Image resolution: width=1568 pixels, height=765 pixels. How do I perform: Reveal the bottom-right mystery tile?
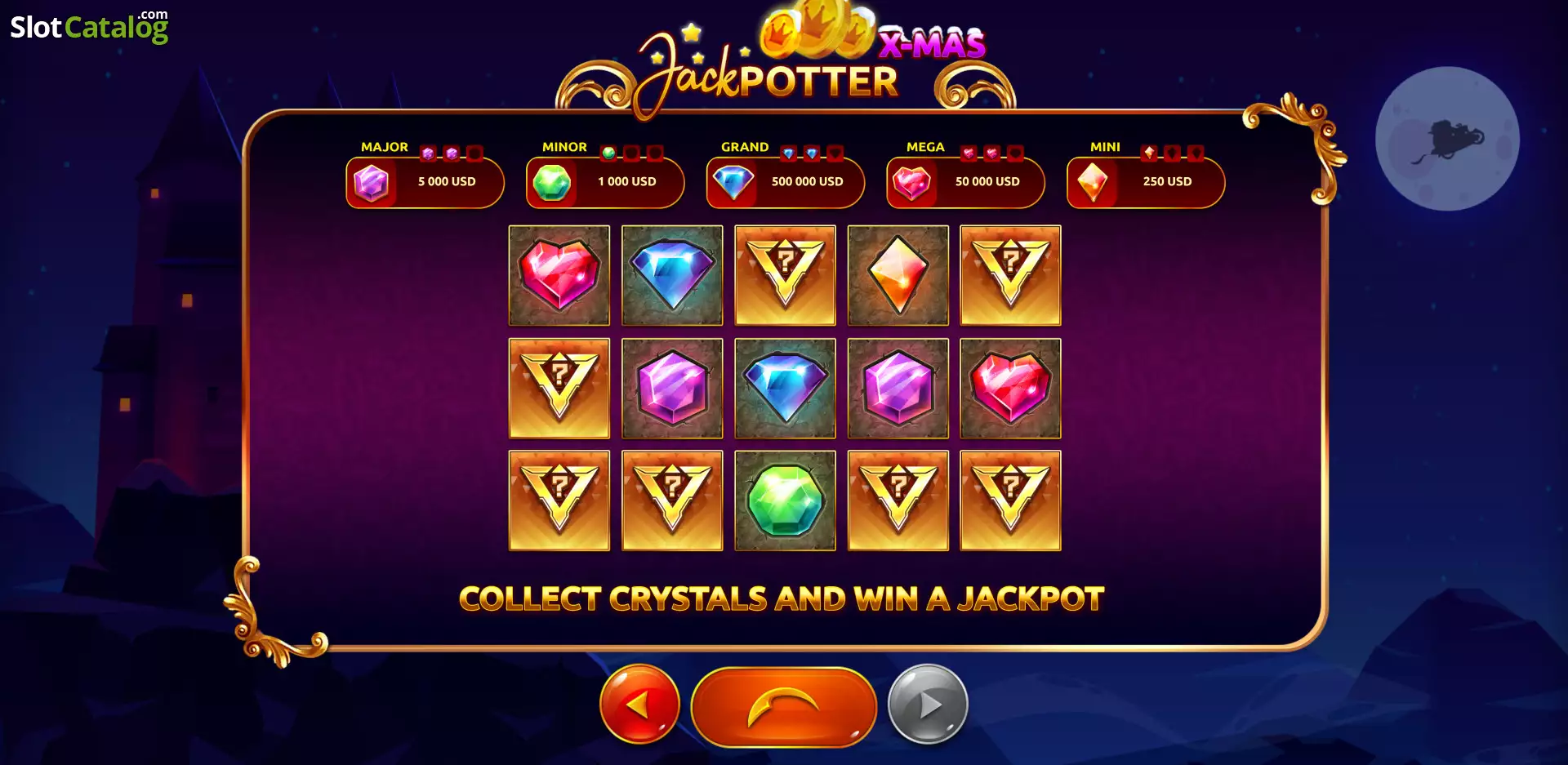point(1010,501)
